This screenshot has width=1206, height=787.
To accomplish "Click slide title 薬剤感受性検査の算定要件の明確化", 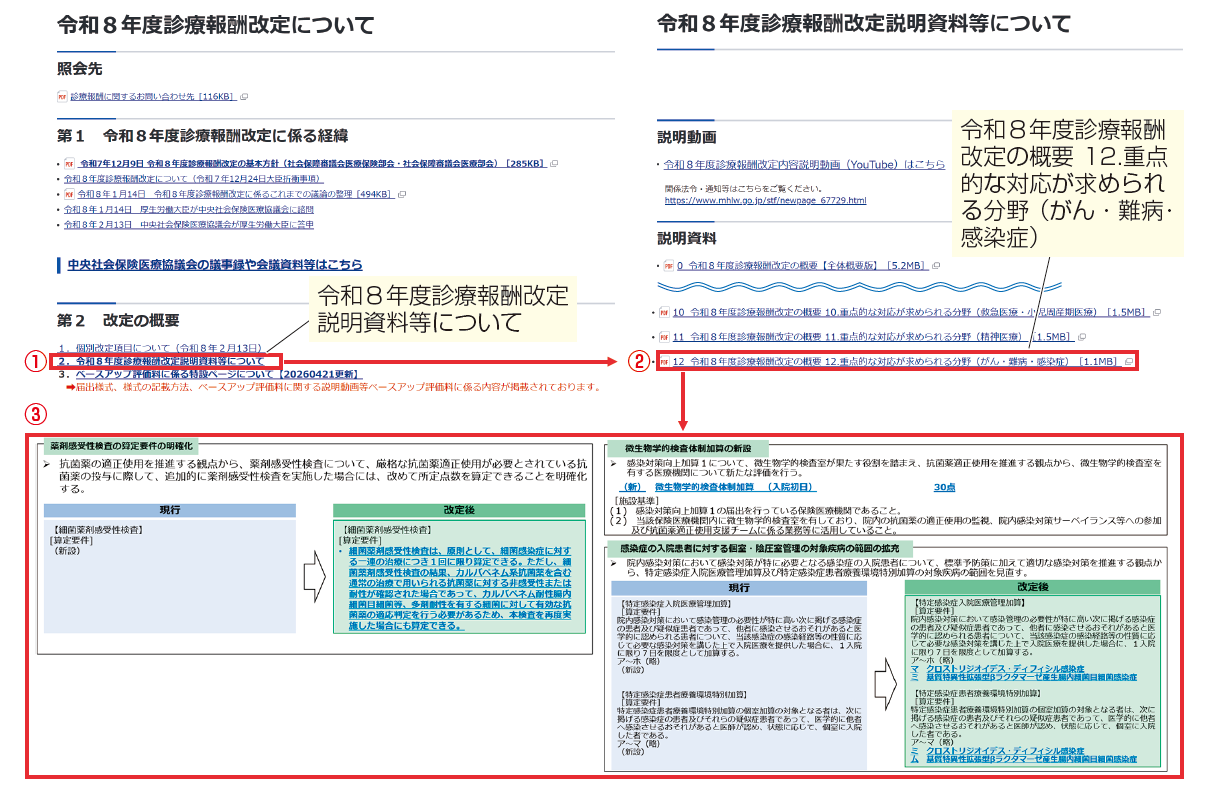I will tap(124, 444).
